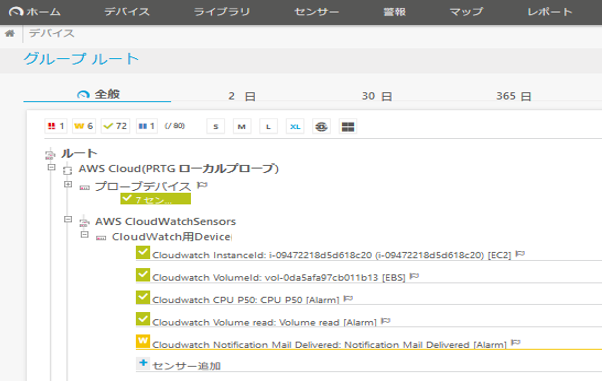Click the plus icon for センサー追加
Viewport: 602px width, 381px height.
143,363
